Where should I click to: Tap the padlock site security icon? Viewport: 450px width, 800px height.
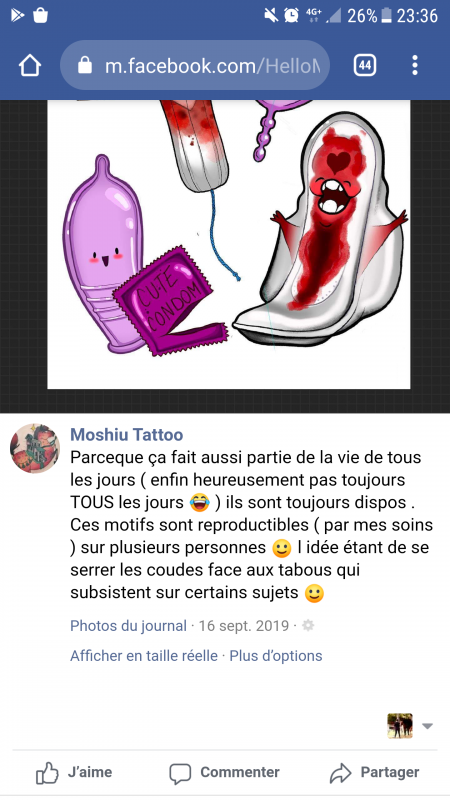pos(85,65)
